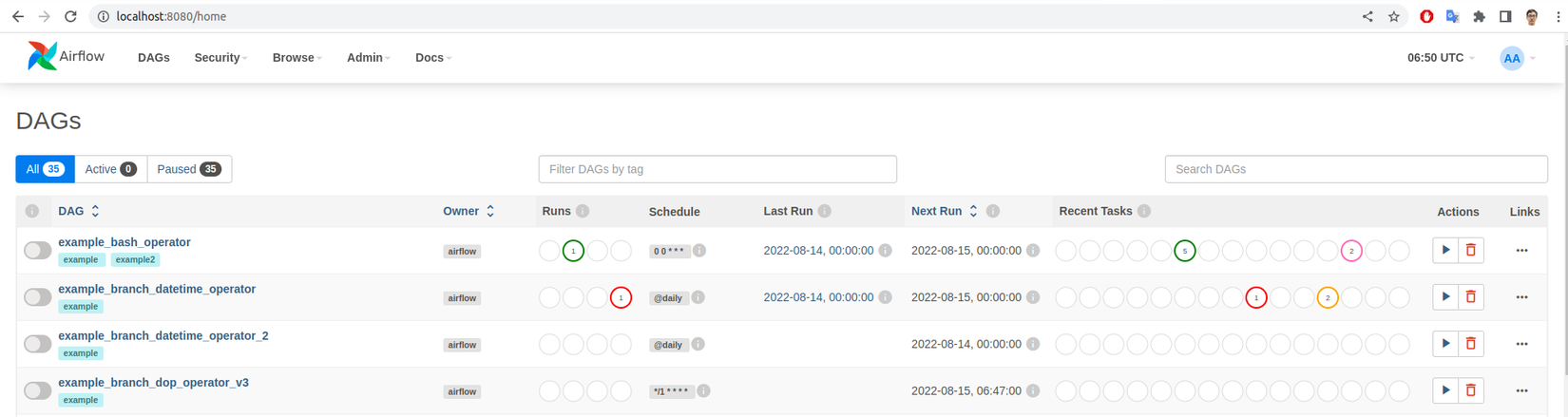The image size is (1568, 417).
Task: Open links menu for example_branch_dop_operator_v3
Action: 1521,390
